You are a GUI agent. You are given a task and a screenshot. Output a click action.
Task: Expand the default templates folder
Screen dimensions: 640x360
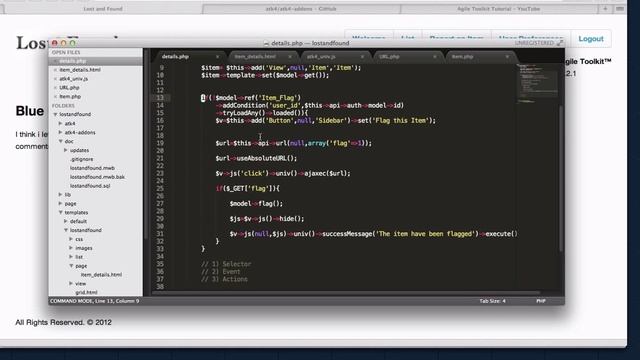[x=66, y=221]
